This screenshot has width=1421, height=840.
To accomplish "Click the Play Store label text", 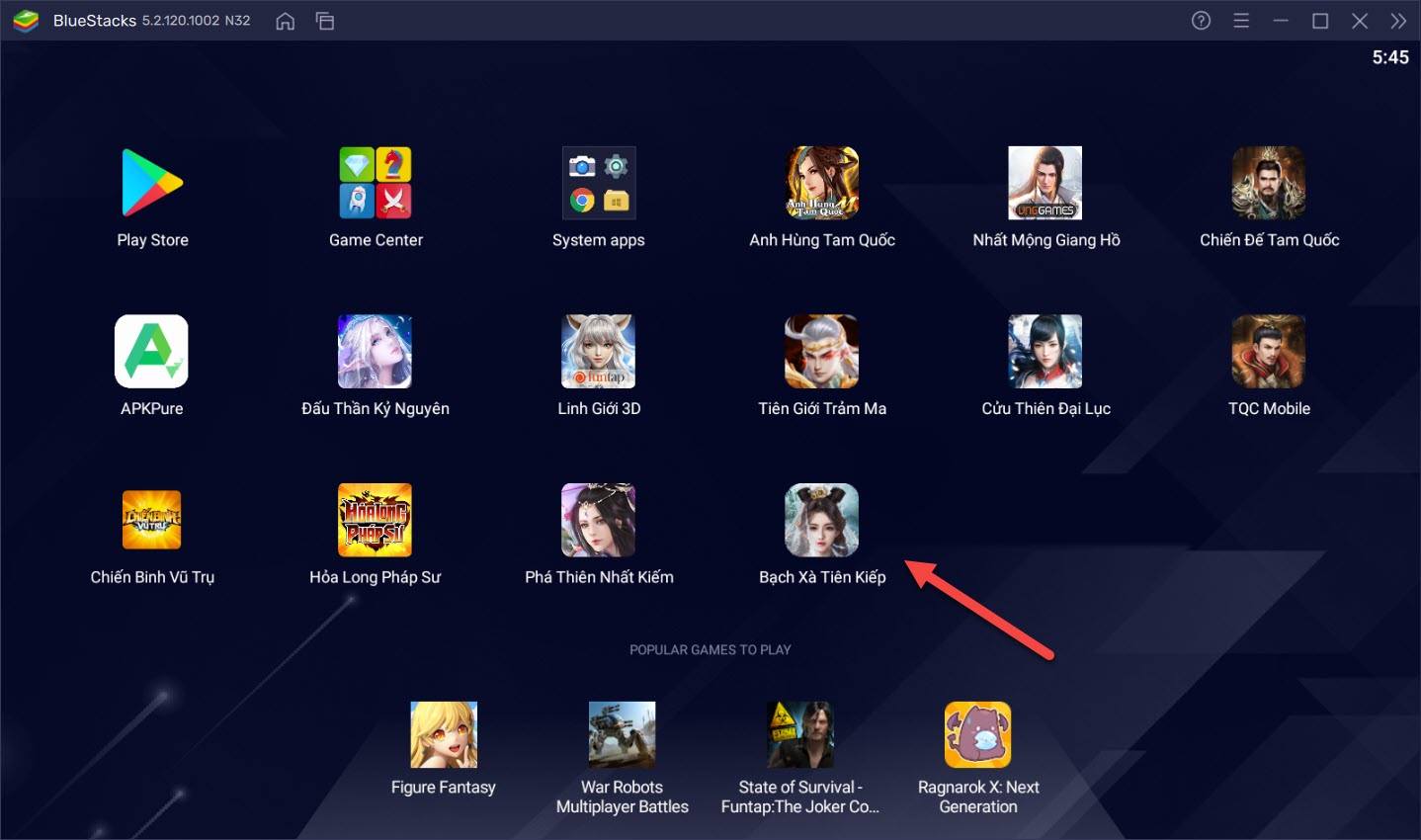I will coord(152,240).
